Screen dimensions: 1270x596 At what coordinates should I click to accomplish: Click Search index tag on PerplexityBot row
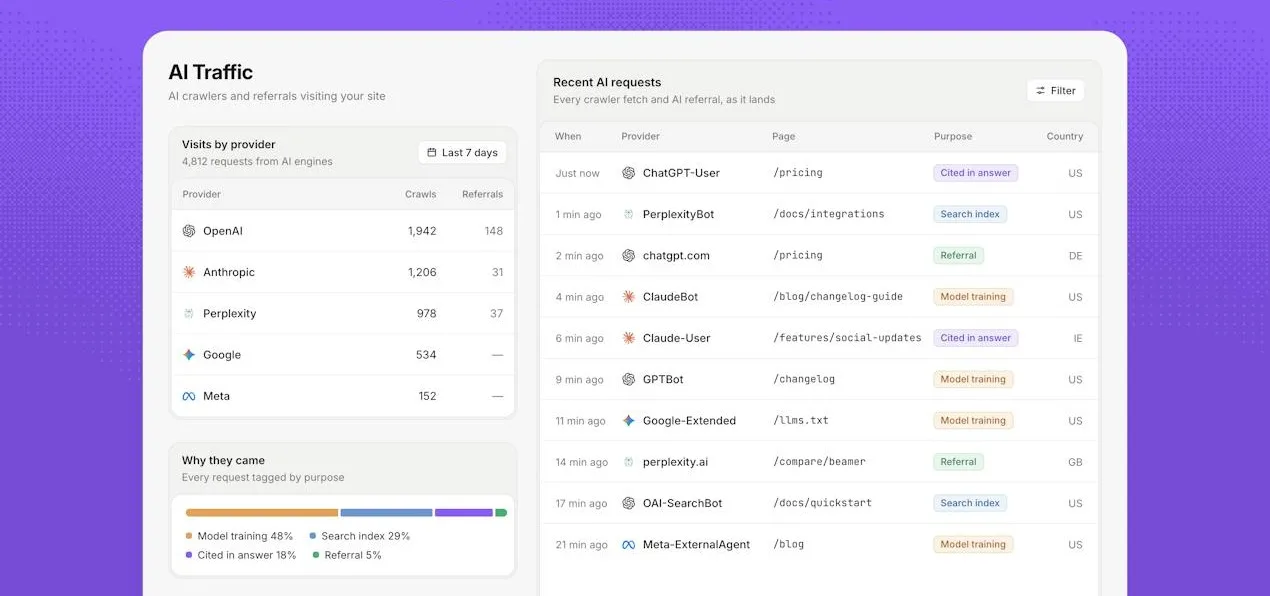pos(970,214)
